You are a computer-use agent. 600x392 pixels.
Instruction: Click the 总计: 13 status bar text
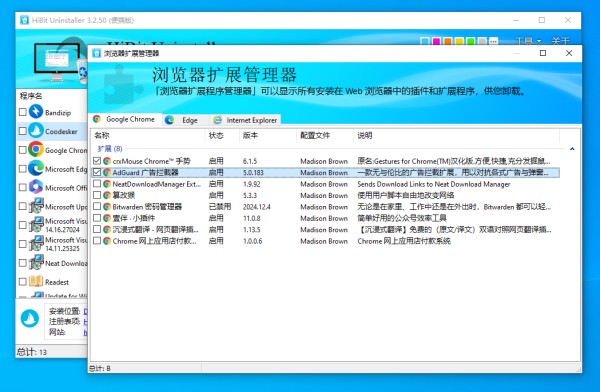pos(32,352)
